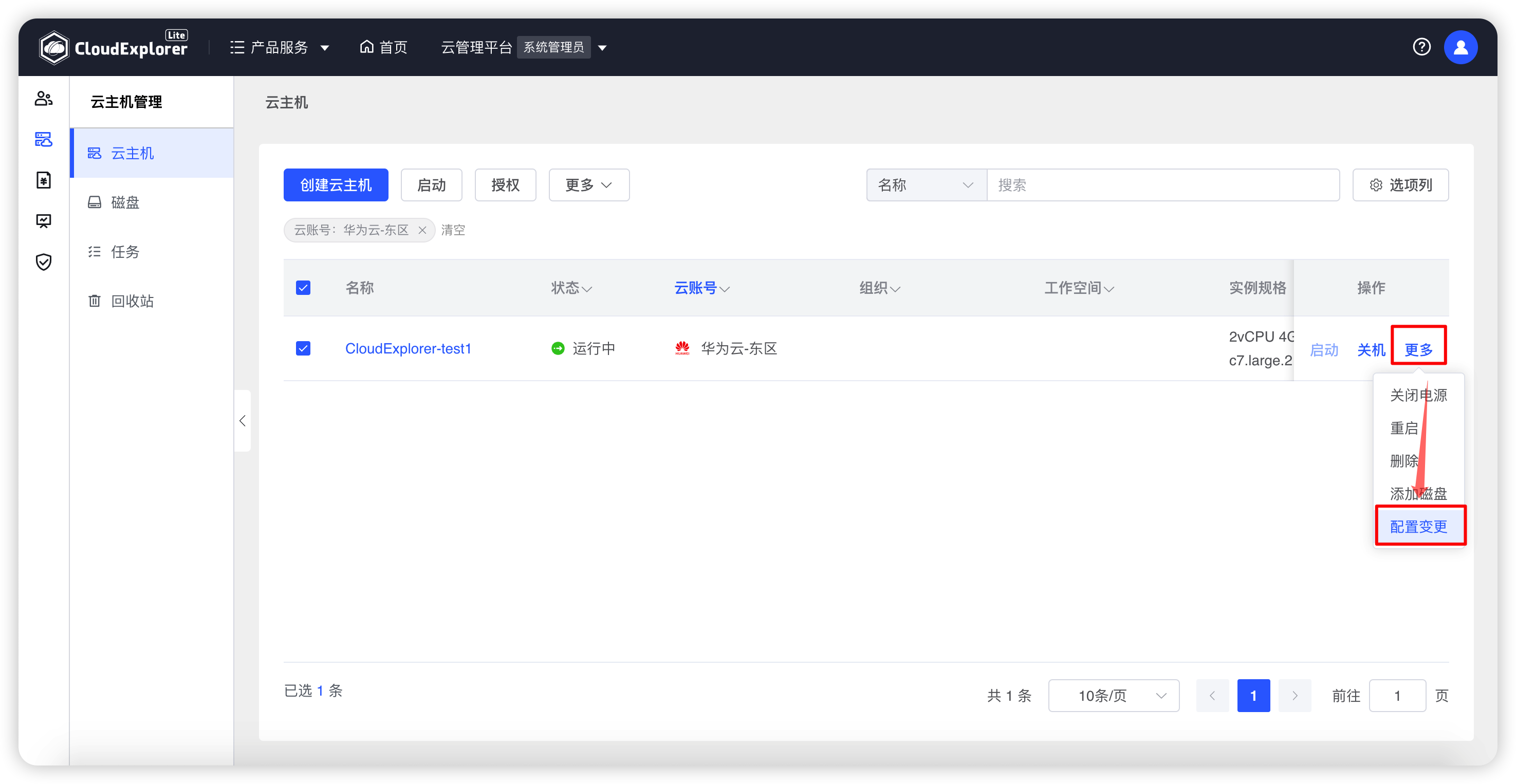Open the help question mark icon

[x=1421, y=47]
